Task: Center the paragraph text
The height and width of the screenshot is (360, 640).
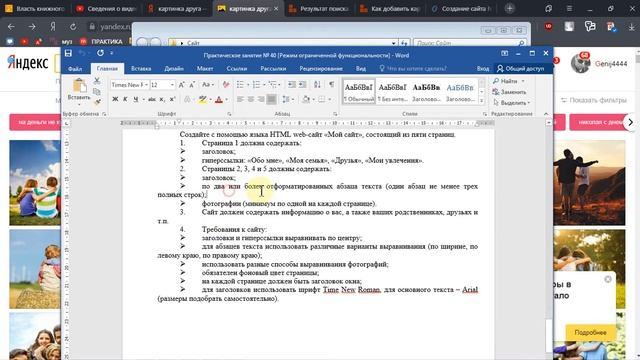Action: [x=251, y=99]
